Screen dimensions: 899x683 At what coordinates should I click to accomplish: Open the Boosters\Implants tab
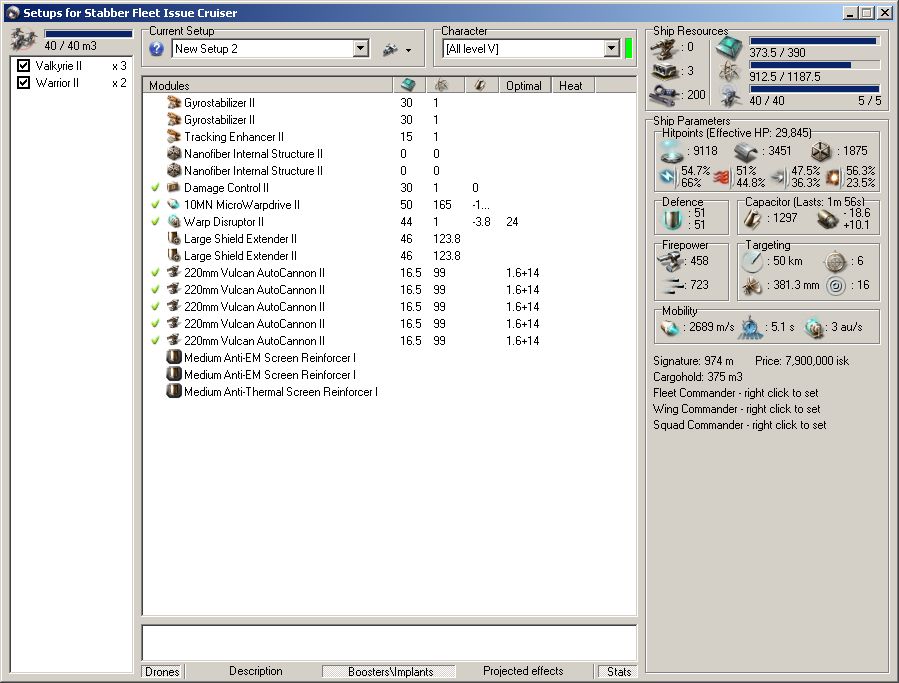pyautogui.click(x=390, y=672)
